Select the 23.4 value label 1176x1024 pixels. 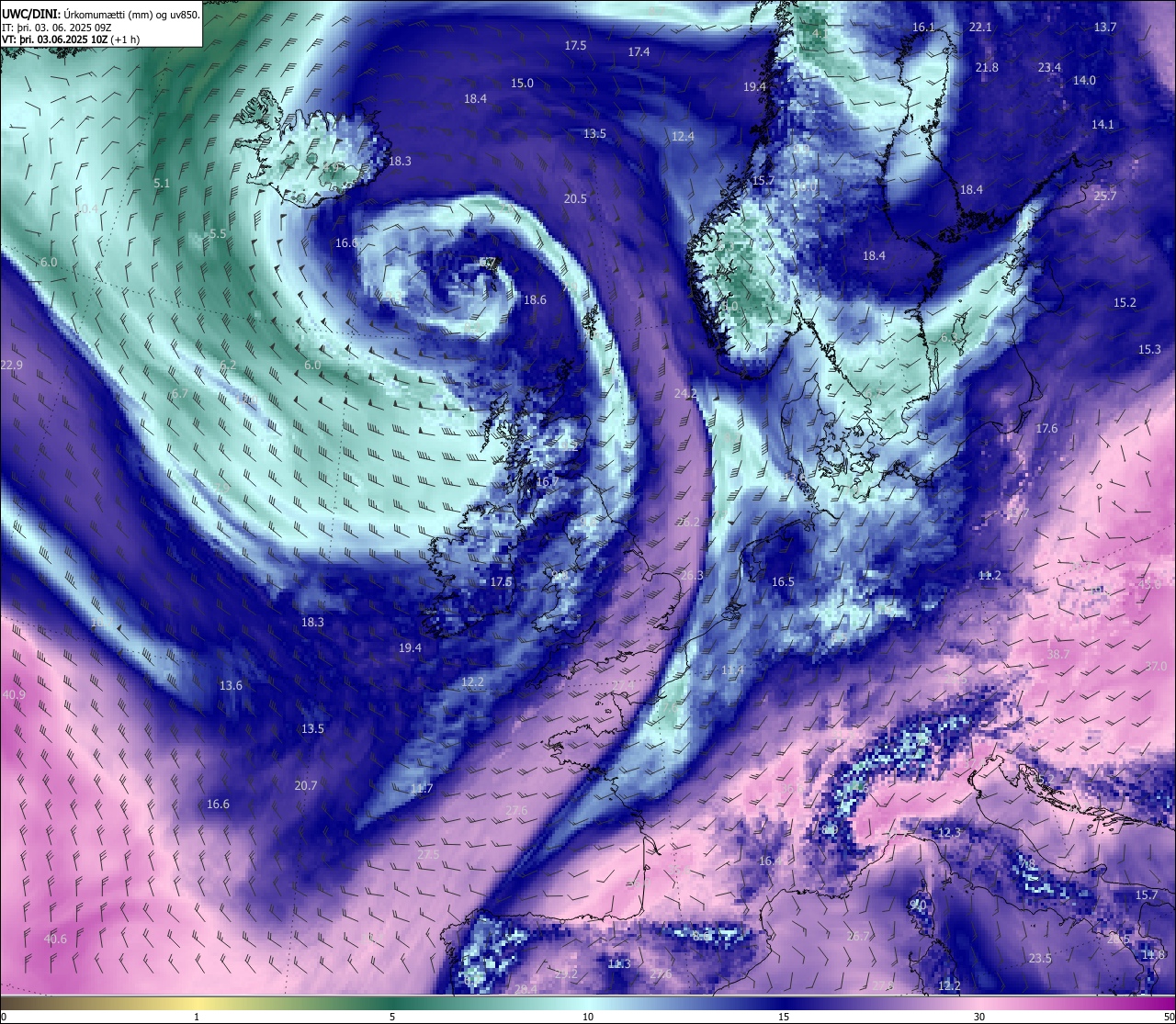coord(1049,67)
